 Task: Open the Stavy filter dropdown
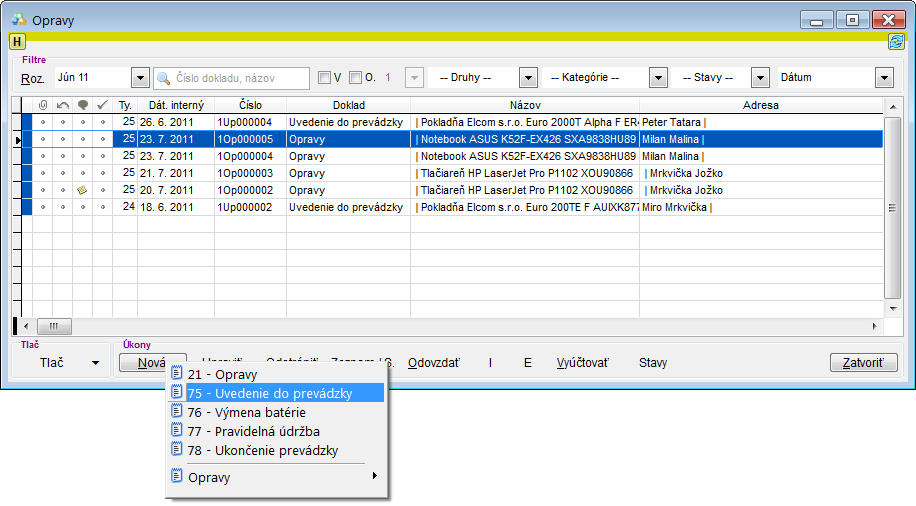coord(760,78)
